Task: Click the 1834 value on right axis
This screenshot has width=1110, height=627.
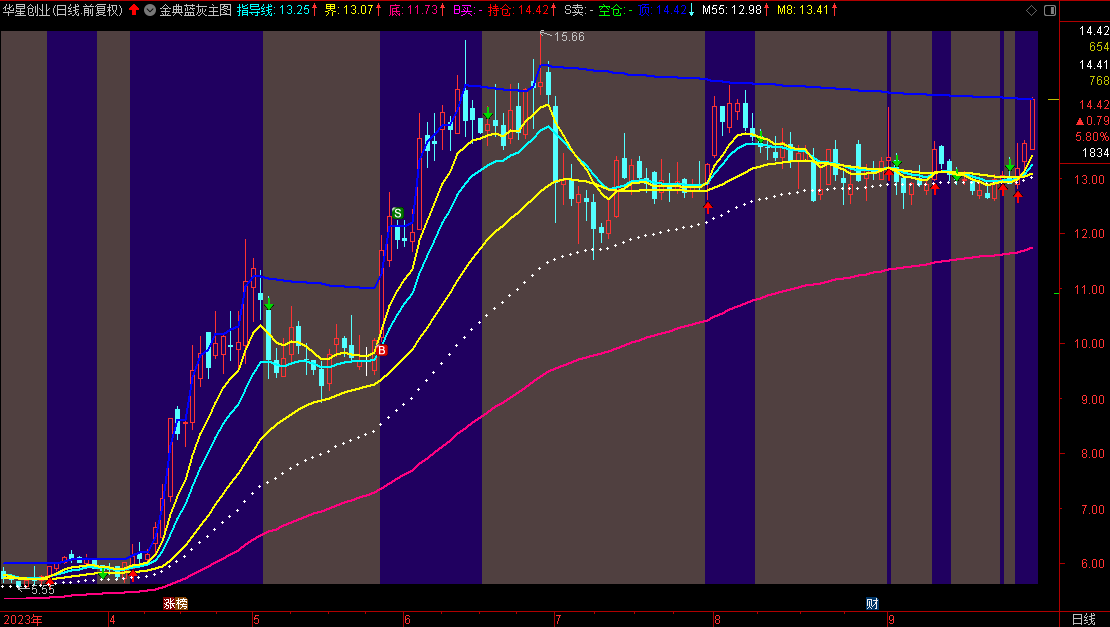Action: pos(1095,153)
